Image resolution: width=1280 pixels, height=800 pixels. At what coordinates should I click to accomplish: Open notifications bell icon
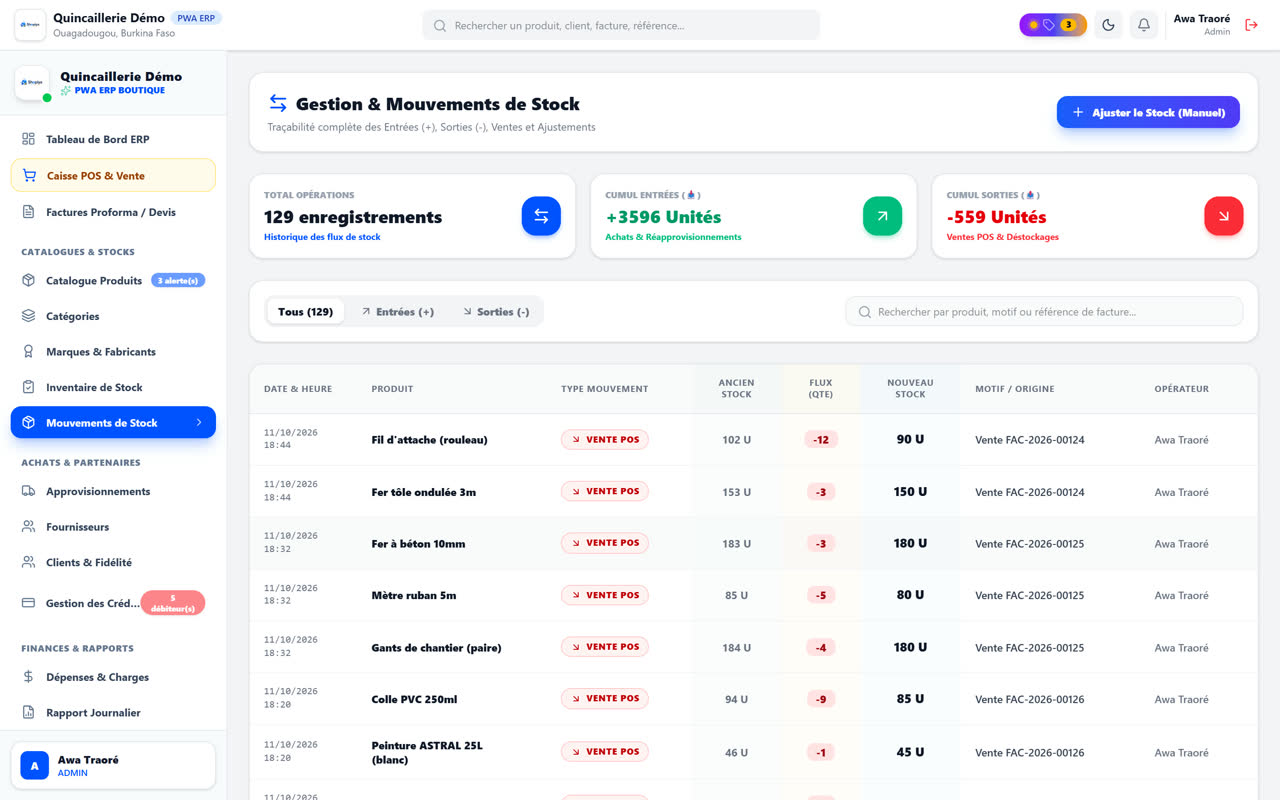(1144, 25)
